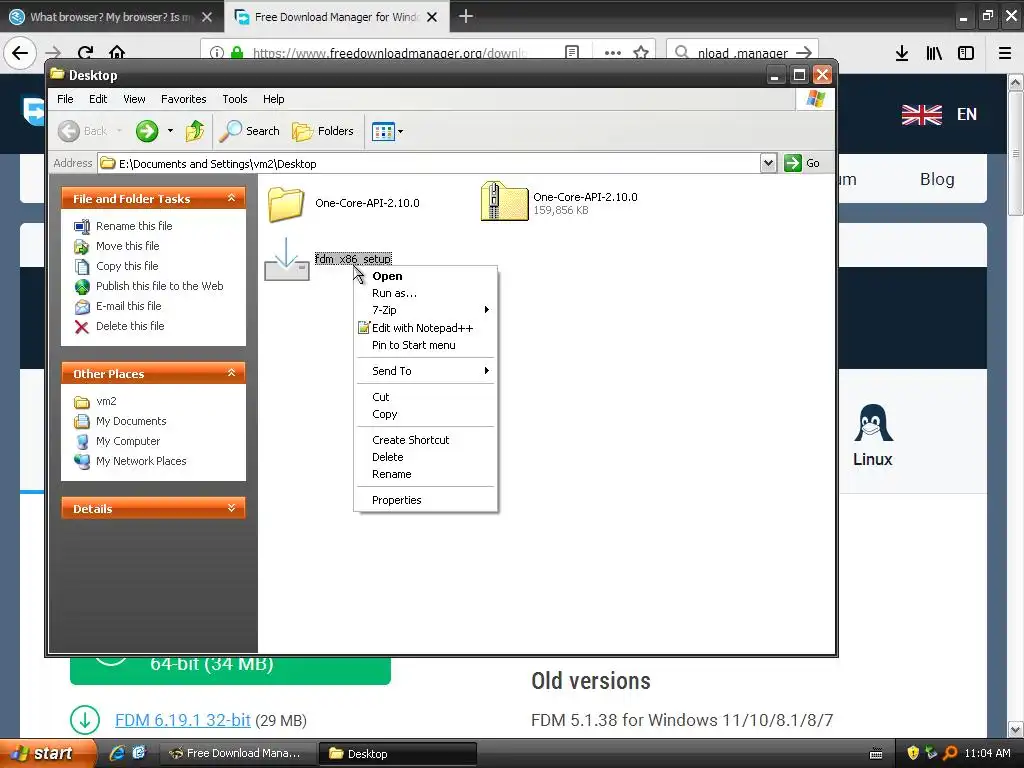Open the Favorites menu in Explorer

184,99
